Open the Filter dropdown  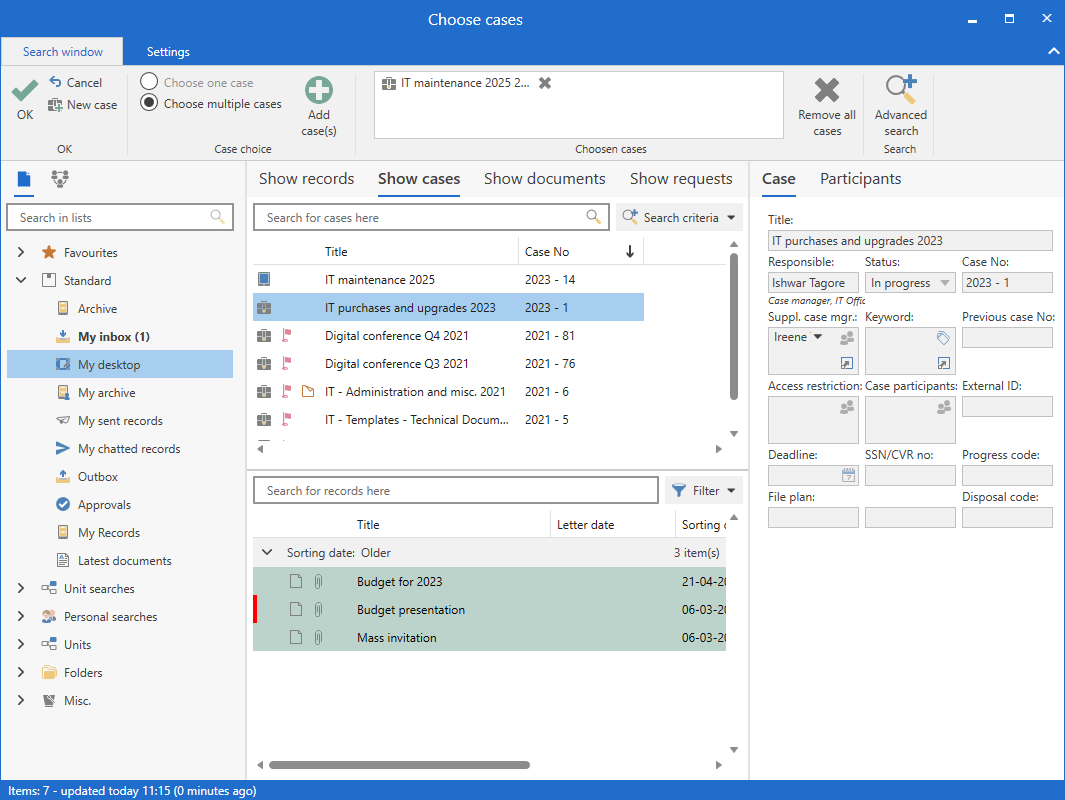point(705,490)
